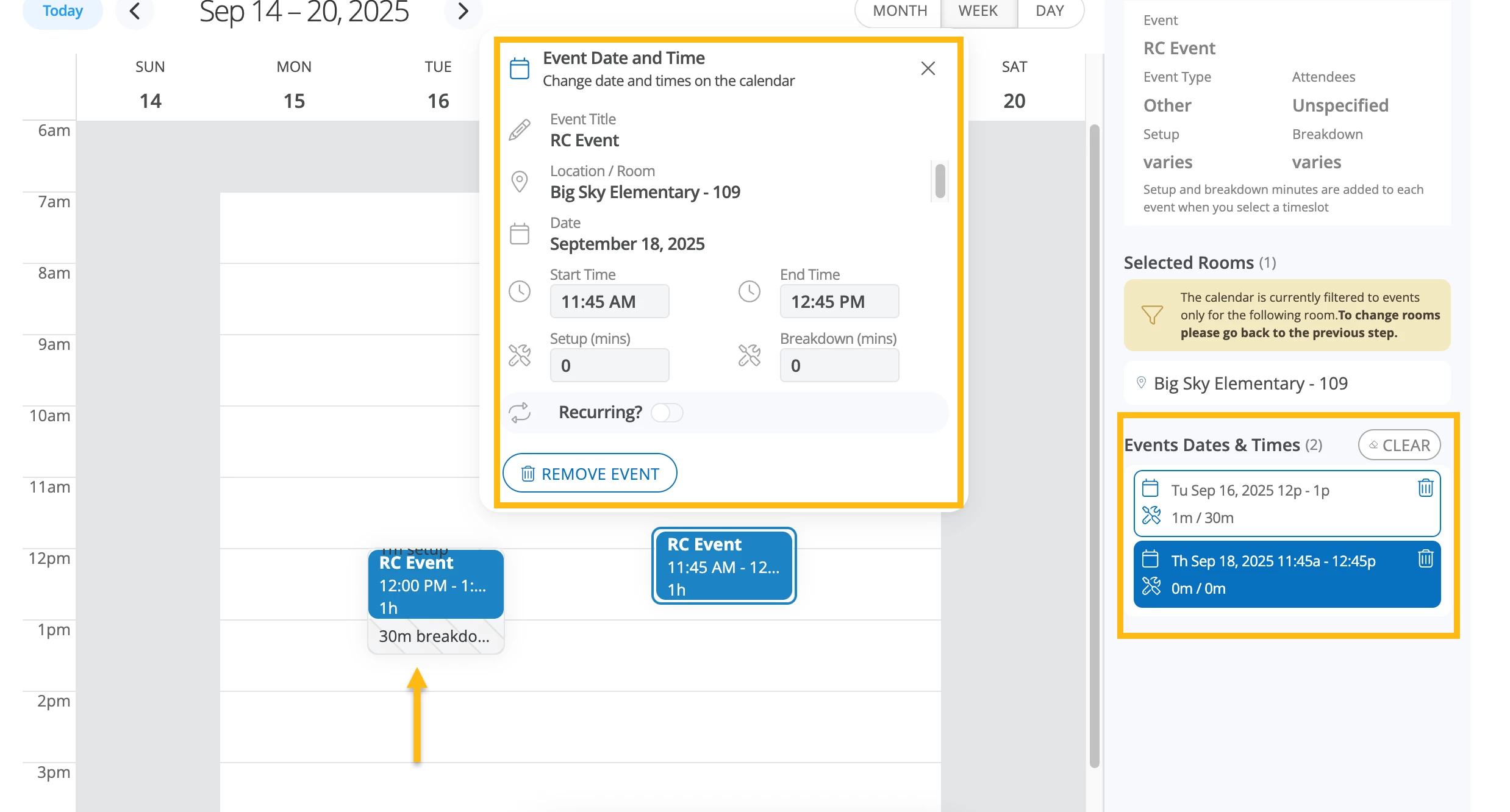The width and height of the screenshot is (1510, 812).
Task: Click the calendar icon in popup header
Action: tap(520, 68)
